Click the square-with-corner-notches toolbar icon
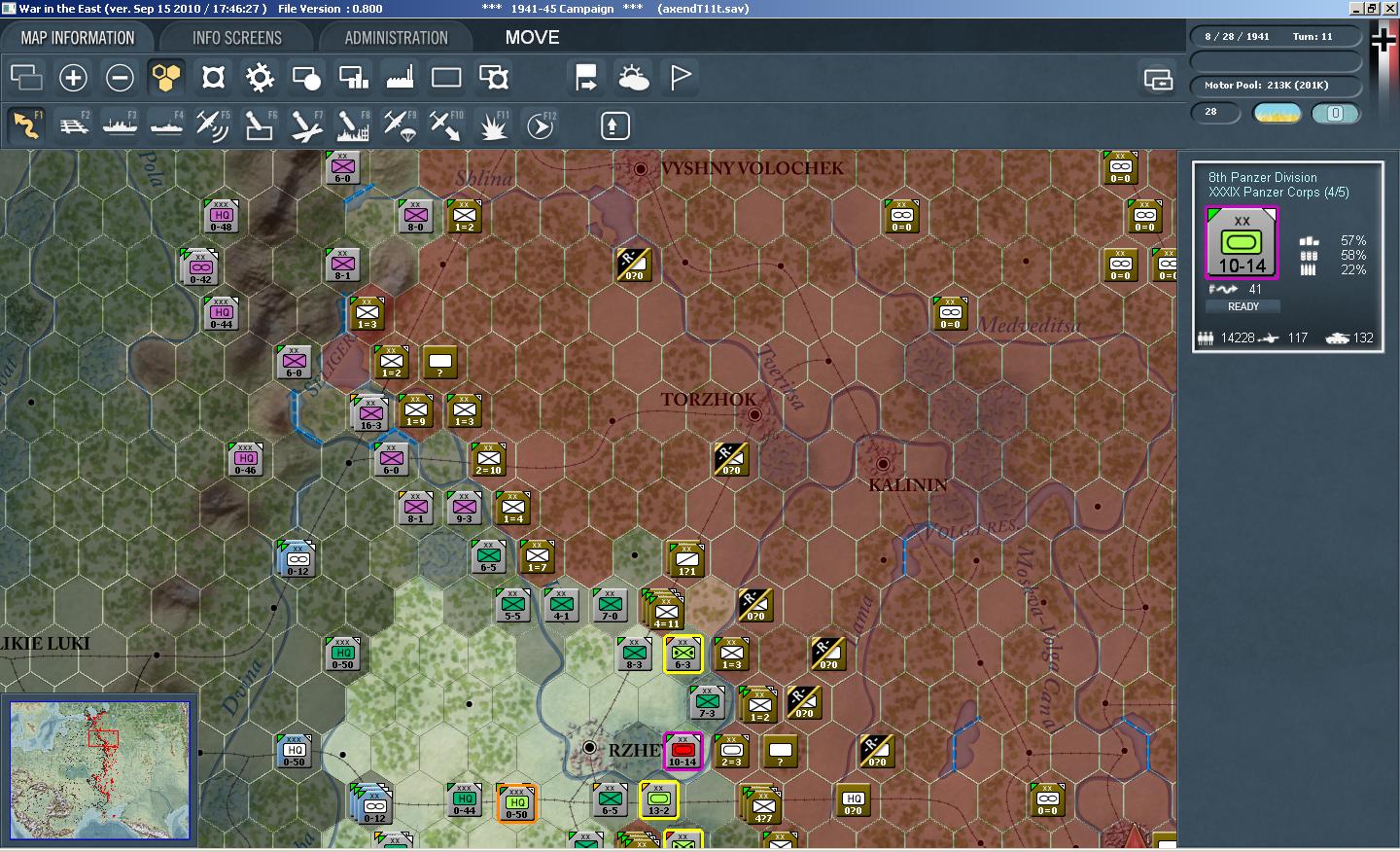Viewport: 1400px width, 852px height. 213,78
